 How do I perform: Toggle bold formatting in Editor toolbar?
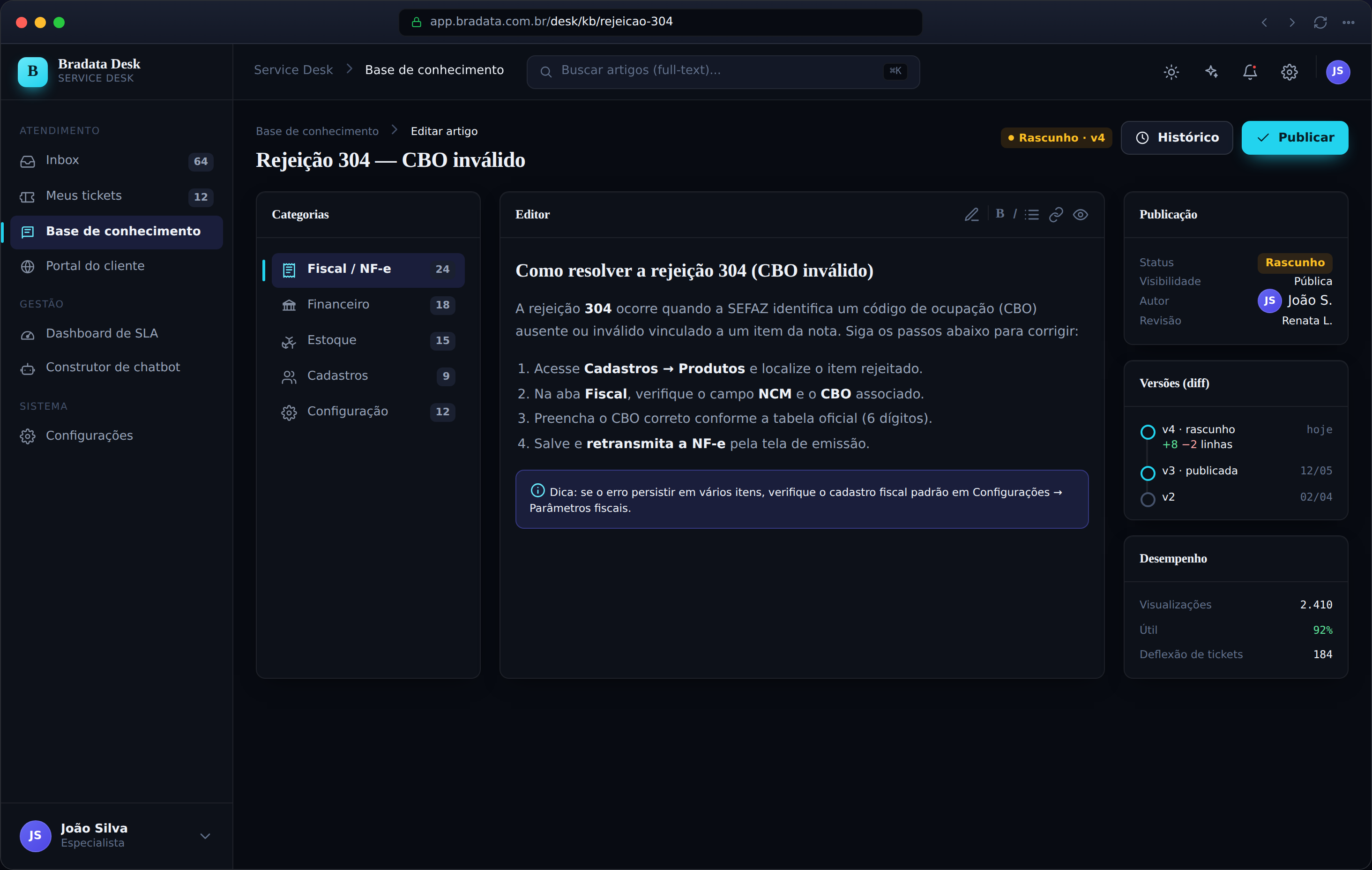pos(1000,214)
